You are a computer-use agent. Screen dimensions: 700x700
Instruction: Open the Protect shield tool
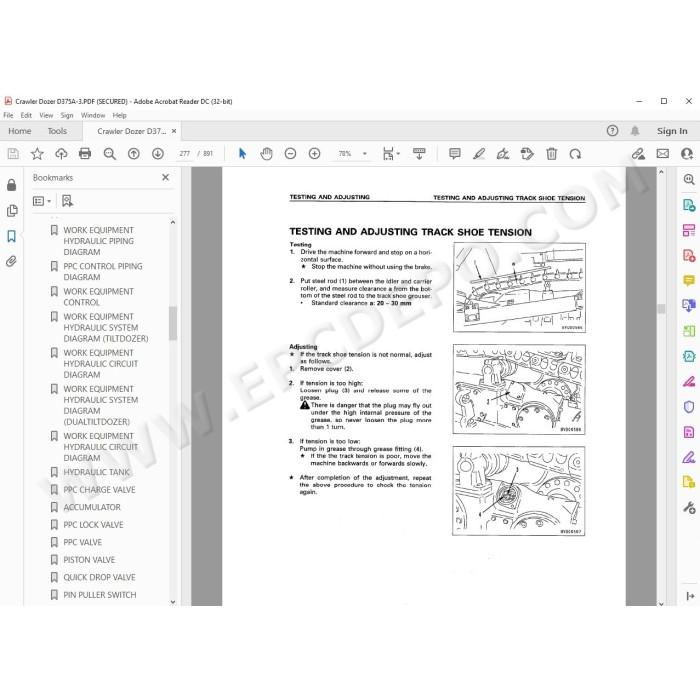coord(689,407)
